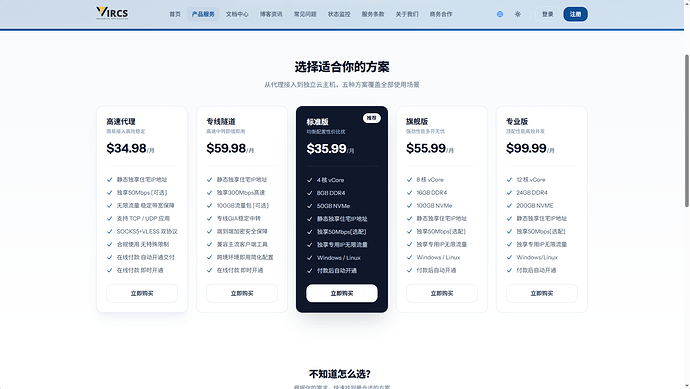Viewport: 690px width, 389px height.
Task: Click 立即购买 under the 旗舰版 plan
Action: (x=441, y=293)
